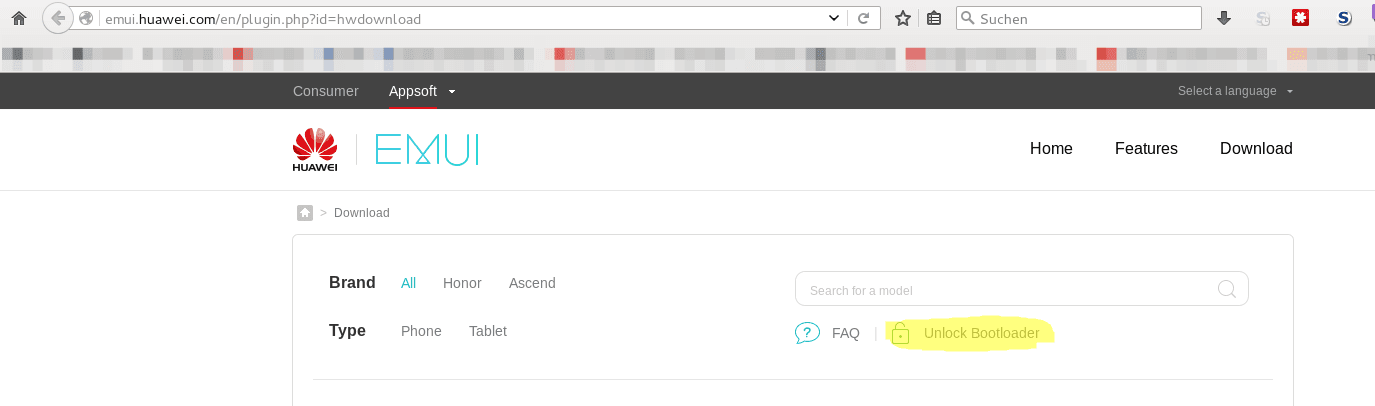Click the breadcrumb home icon
The width and height of the screenshot is (1375, 406).
(x=305, y=213)
